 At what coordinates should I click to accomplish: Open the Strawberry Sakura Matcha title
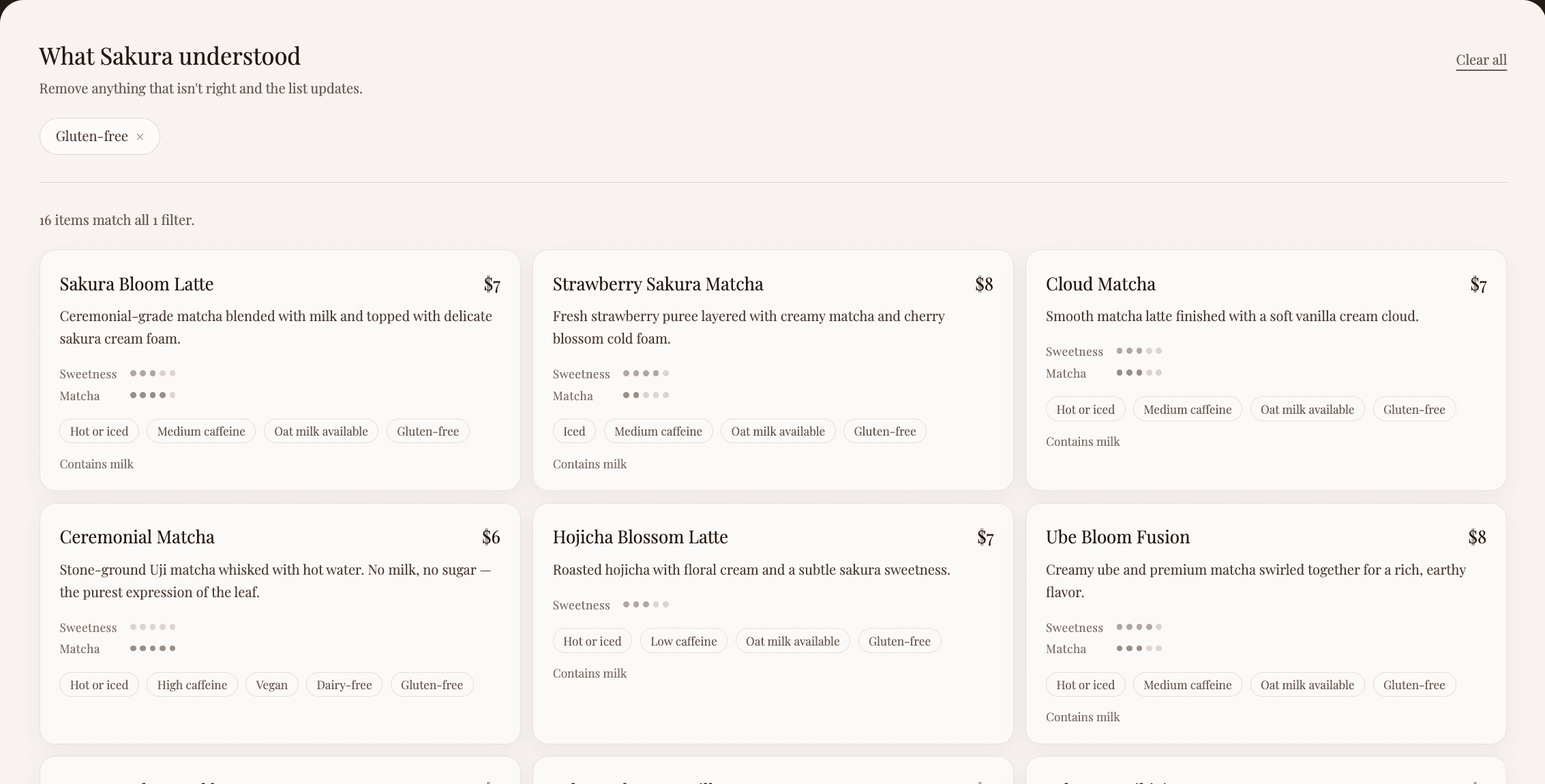(658, 284)
